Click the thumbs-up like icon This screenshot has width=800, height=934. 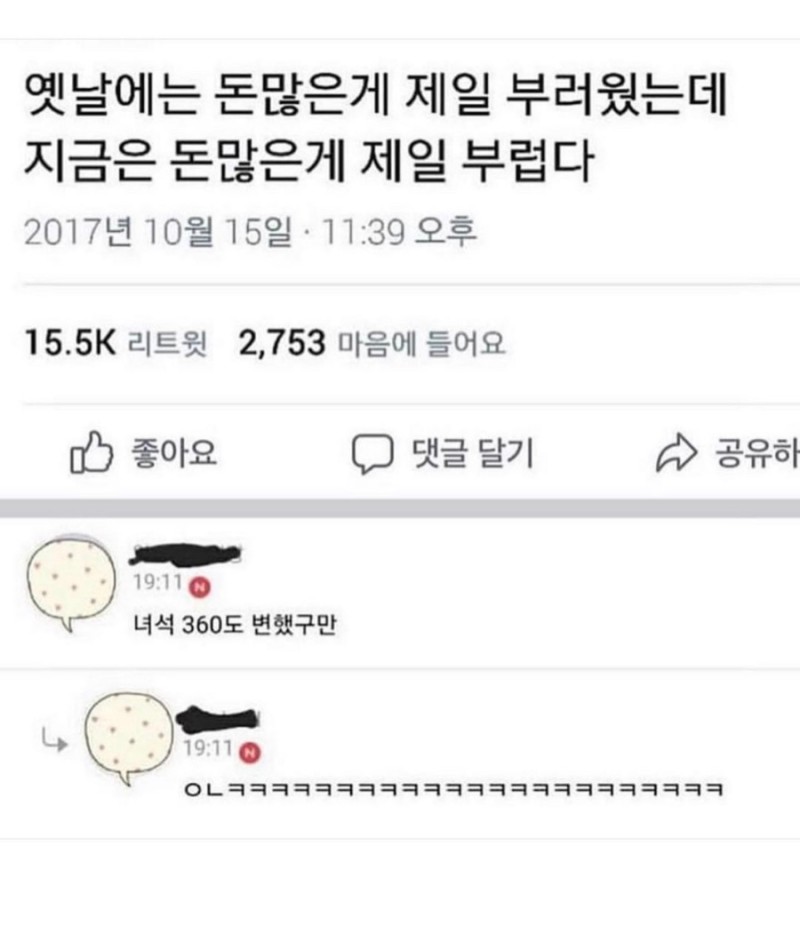click(92, 453)
